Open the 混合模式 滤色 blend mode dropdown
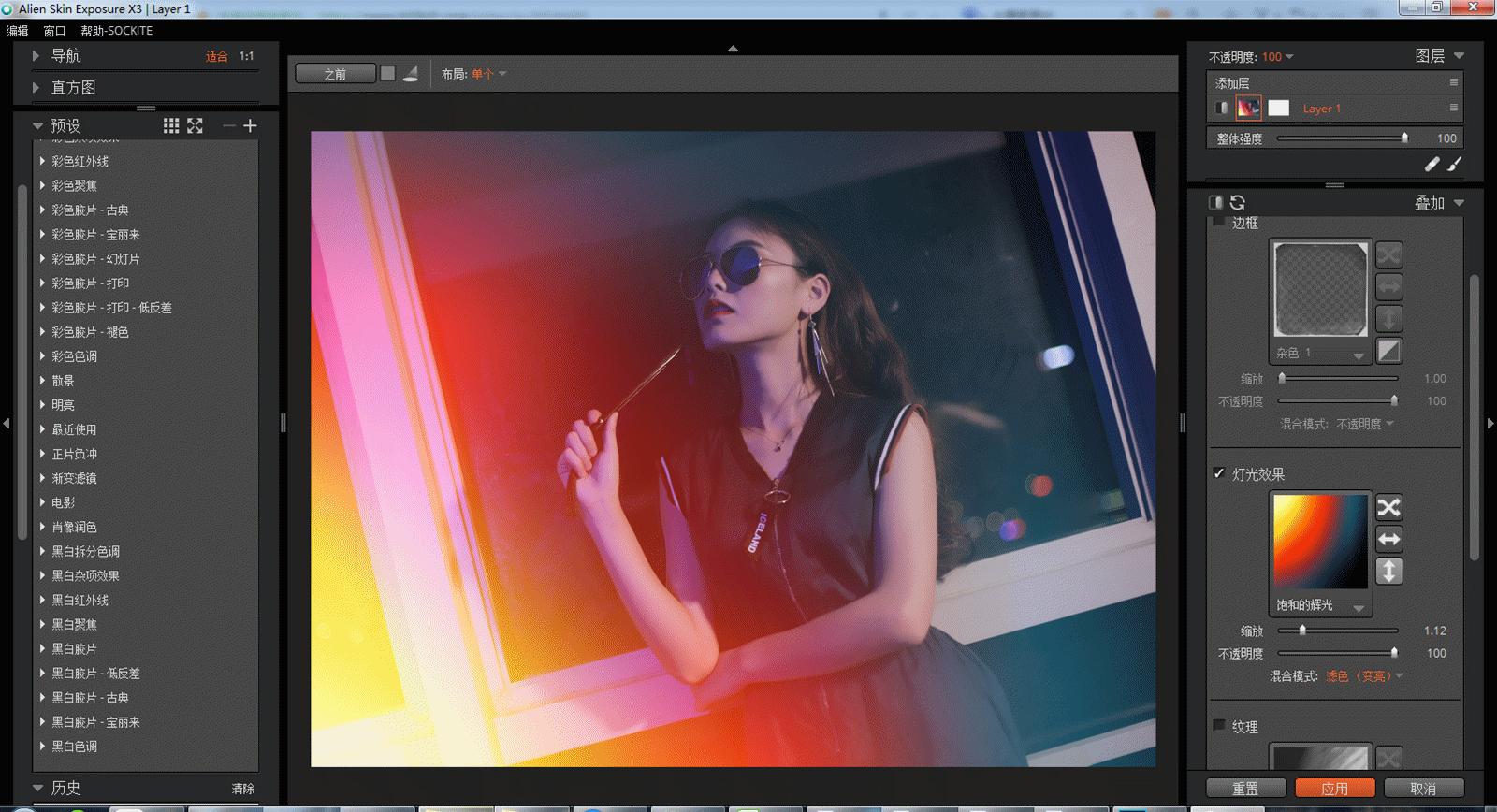 click(1364, 675)
